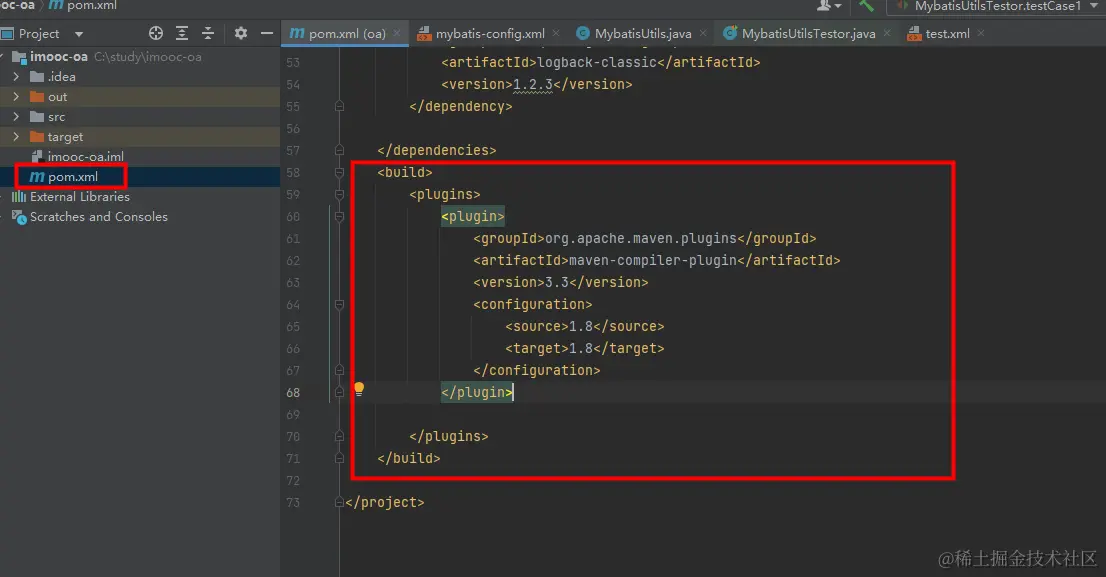Click the yellow intention lightbulb on line 68
The image size is (1106, 577).
pyautogui.click(x=359, y=389)
